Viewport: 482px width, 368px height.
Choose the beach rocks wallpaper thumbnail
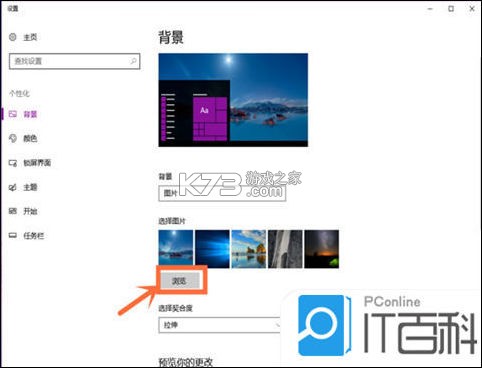249,249
